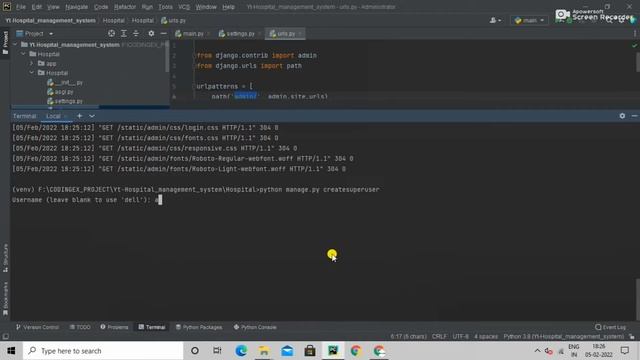Select asgi.py in project tree
This screenshot has height=360, width=640.
point(60,92)
